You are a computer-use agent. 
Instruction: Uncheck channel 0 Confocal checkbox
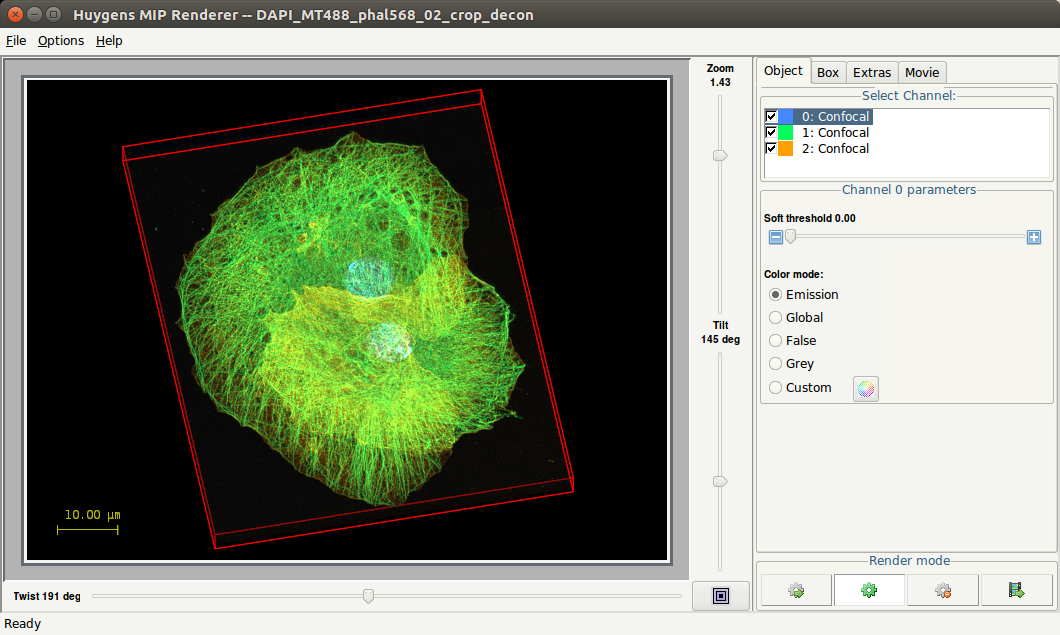coord(771,117)
